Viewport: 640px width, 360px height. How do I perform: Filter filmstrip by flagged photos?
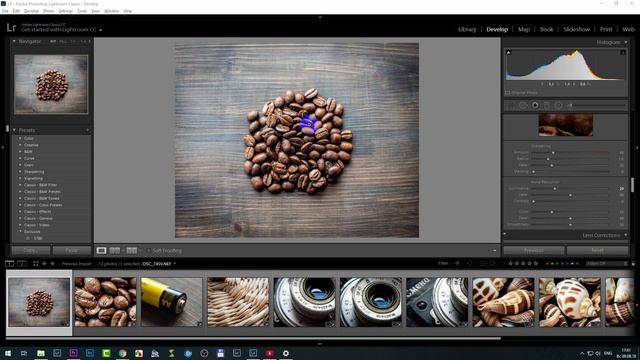tap(457, 264)
